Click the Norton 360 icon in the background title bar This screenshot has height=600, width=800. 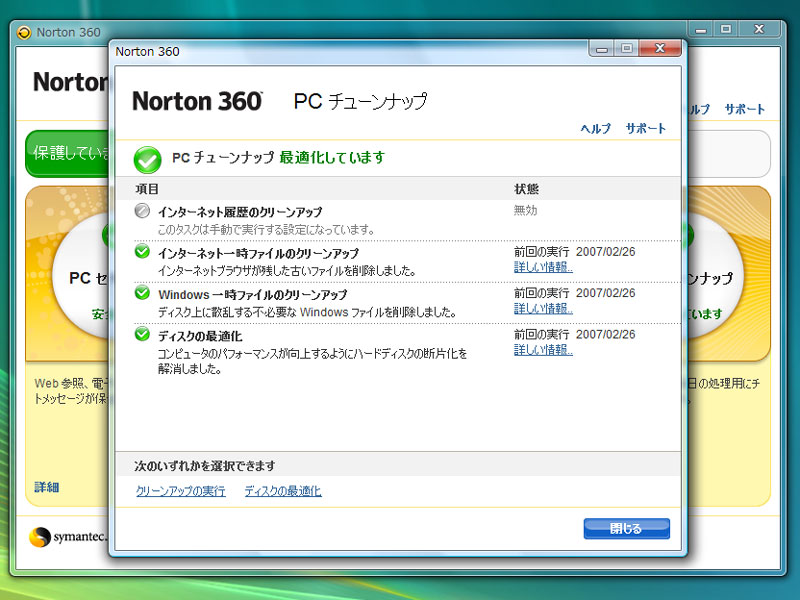tap(24, 31)
